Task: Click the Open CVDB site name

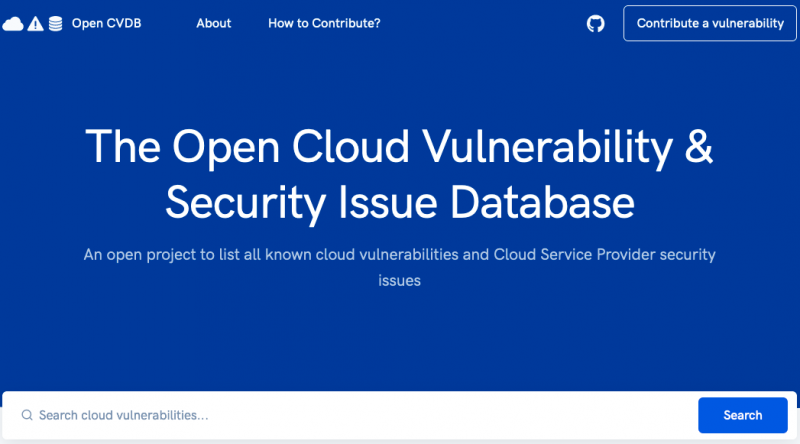Action: coord(106,23)
